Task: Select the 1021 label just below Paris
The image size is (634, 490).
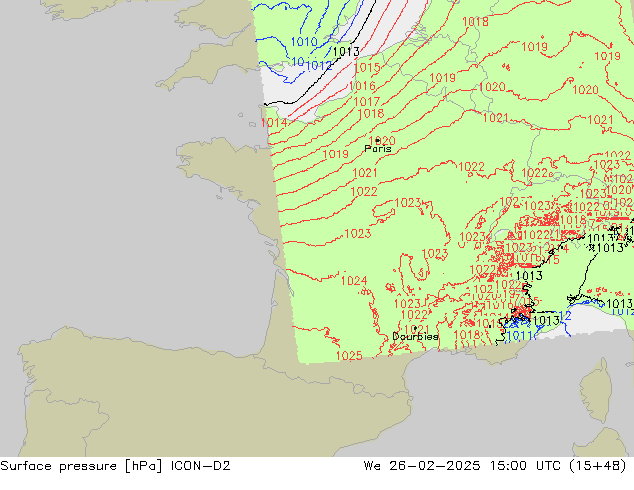Action: 365,173
